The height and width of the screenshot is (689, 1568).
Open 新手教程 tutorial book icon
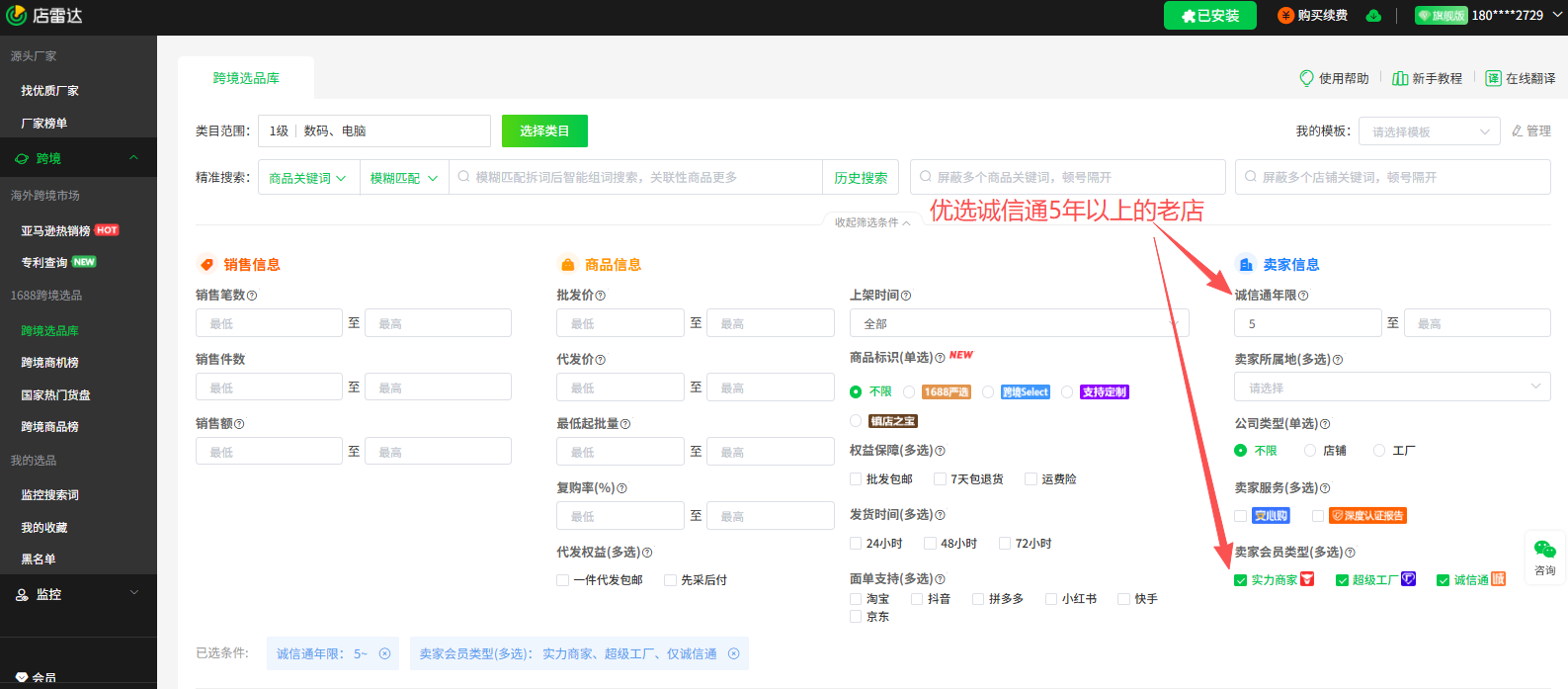(1400, 78)
